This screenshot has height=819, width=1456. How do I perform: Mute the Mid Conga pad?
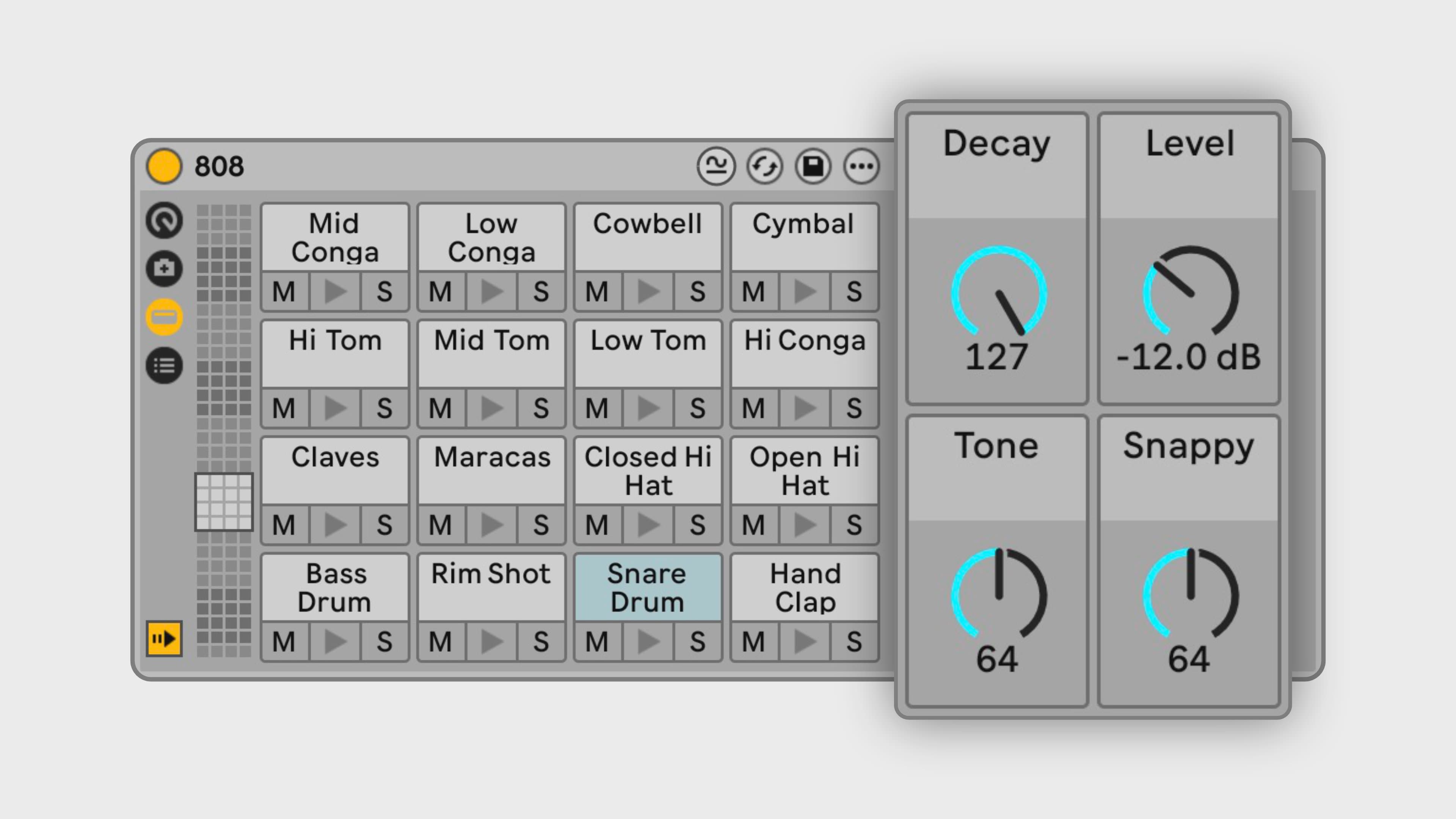click(x=285, y=292)
